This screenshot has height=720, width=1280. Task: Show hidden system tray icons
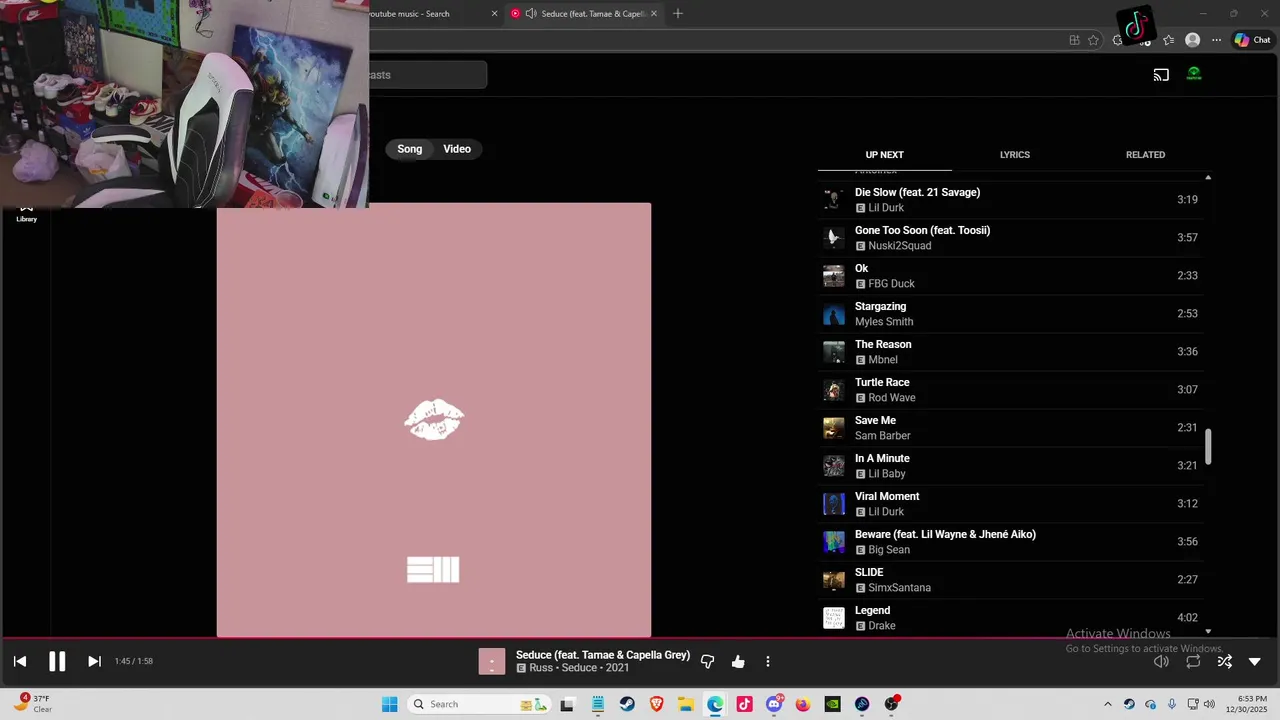pyautogui.click(x=1107, y=704)
